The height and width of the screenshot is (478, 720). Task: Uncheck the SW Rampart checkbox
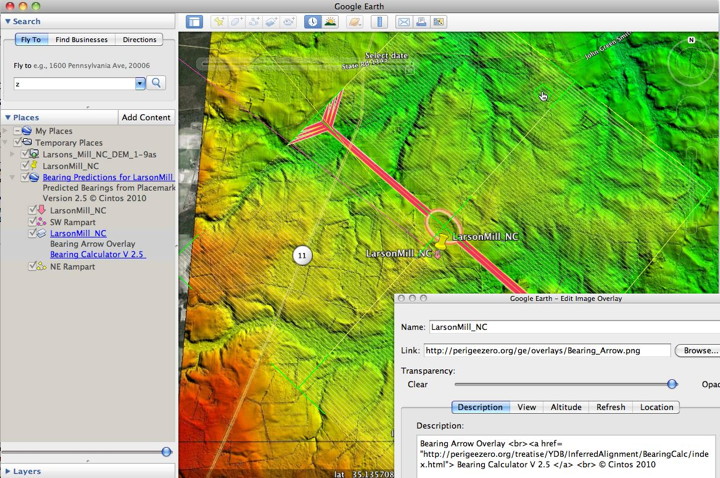click(x=32, y=221)
